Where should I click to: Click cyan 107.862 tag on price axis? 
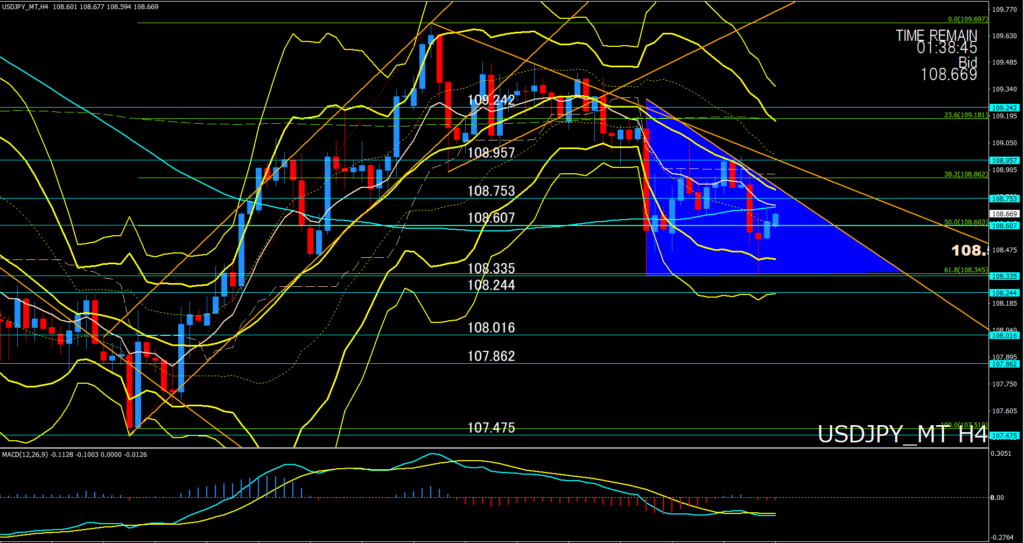point(1006,364)
